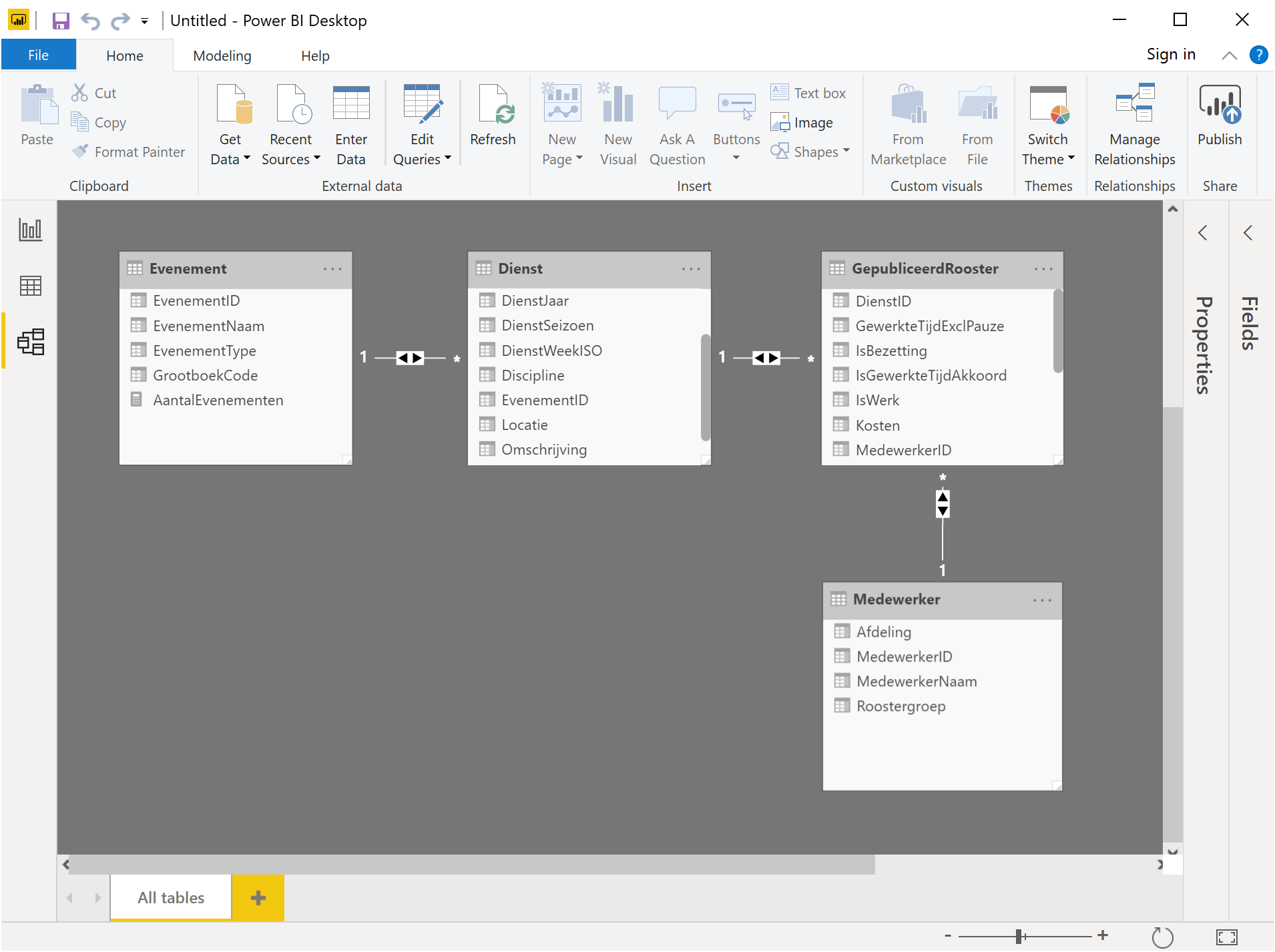This screenshot has height=952, width=1275.
Task: Open Medewerker table options ellipsis
Action: coord(1042,600)
